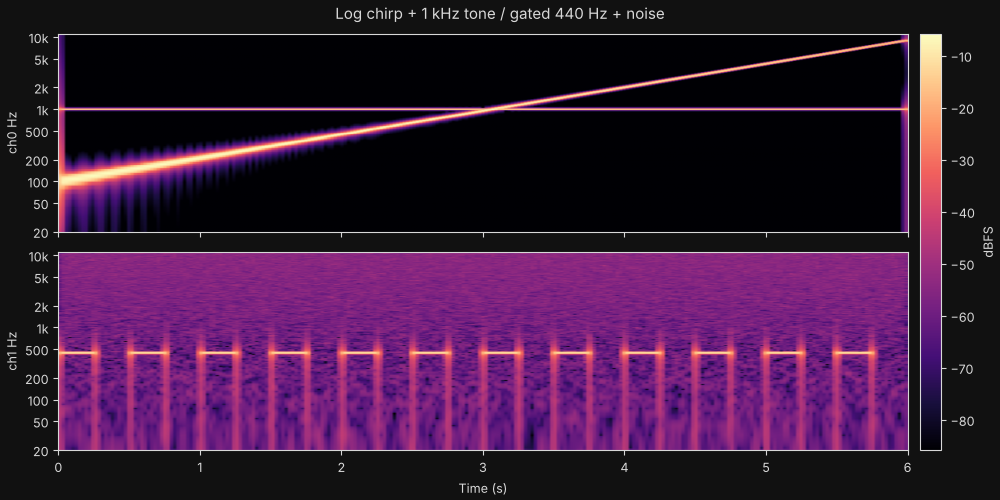This screenshot has width=1000, height=500.
Task: Click the '2k' tick on ch0 axis
Action: [x=43, y=88]
